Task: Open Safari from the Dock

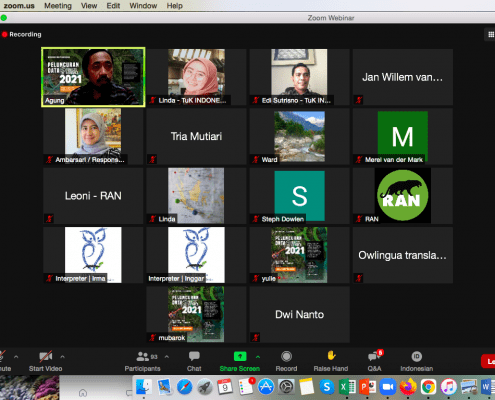Action: click(x=184, y=387)
